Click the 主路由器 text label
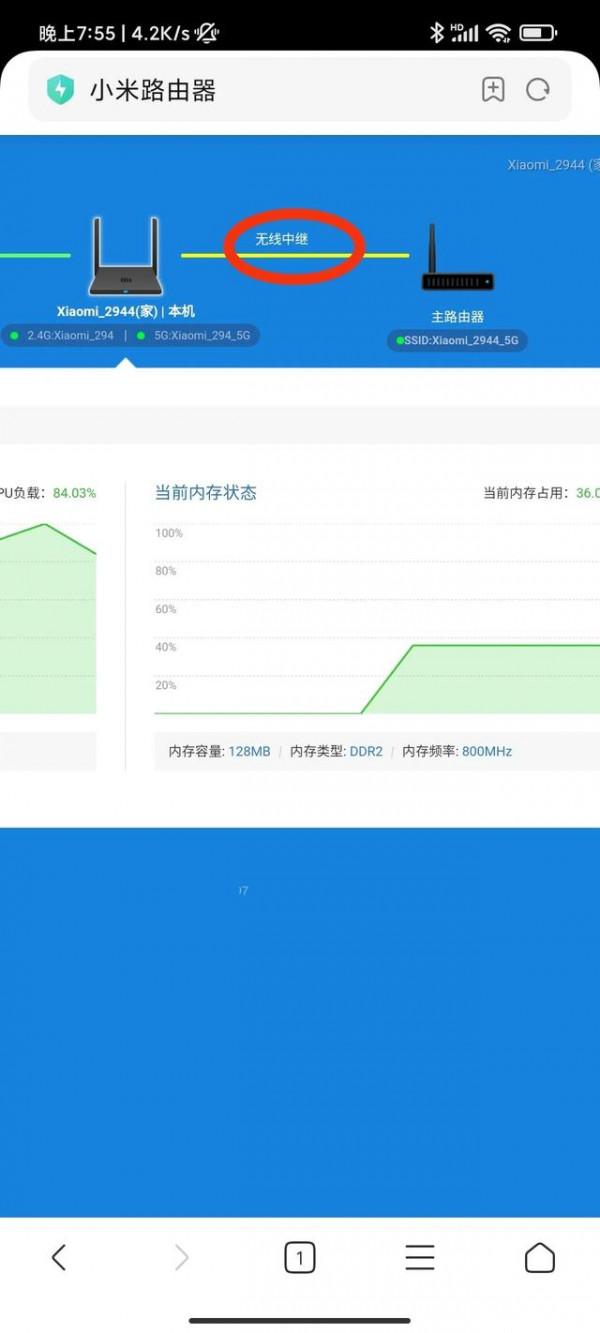600x1333 pixels. (457, 316)
